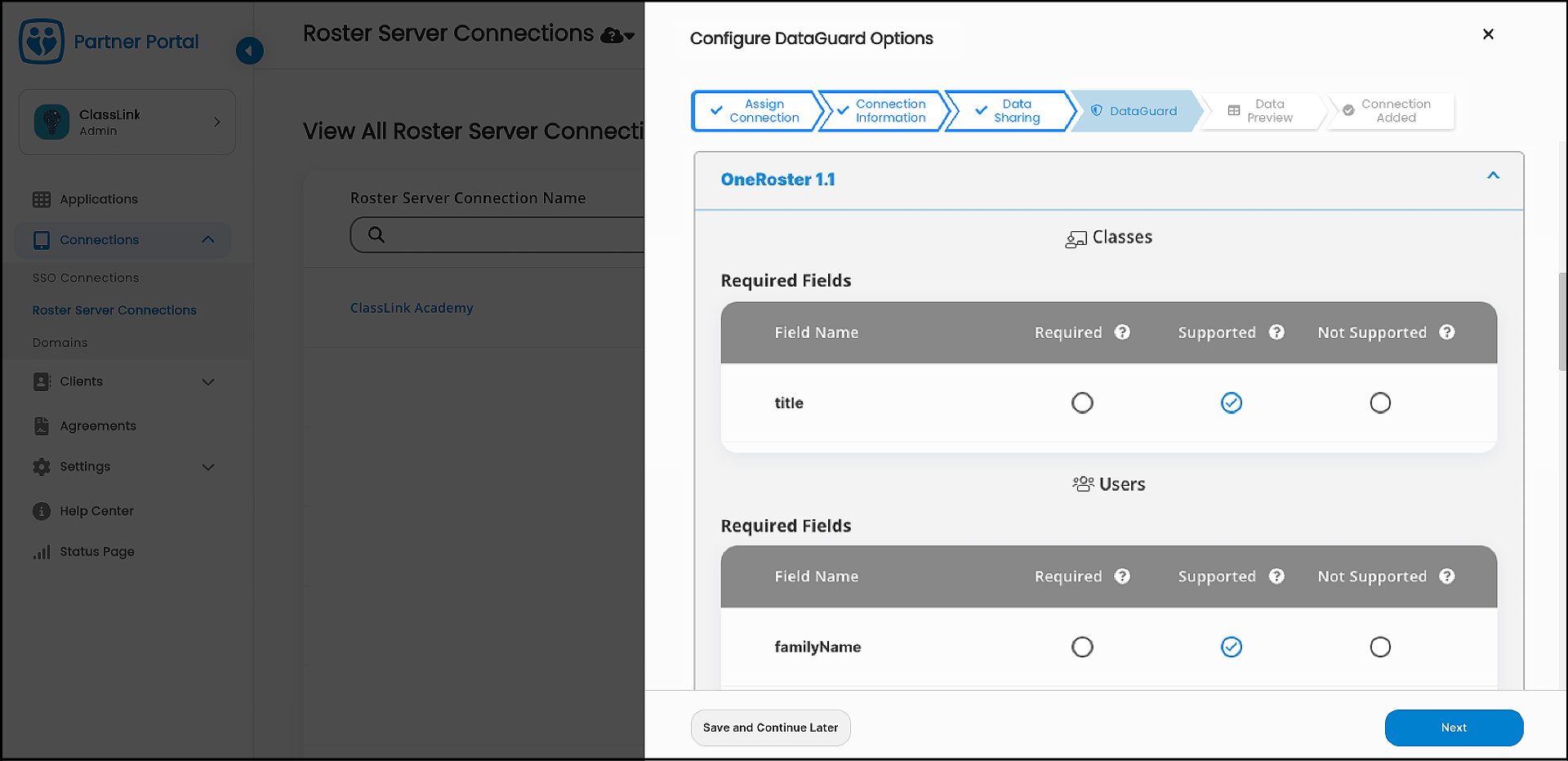Click Save and Continue Later
The image size is (1568, 761).
coord(770,728)
